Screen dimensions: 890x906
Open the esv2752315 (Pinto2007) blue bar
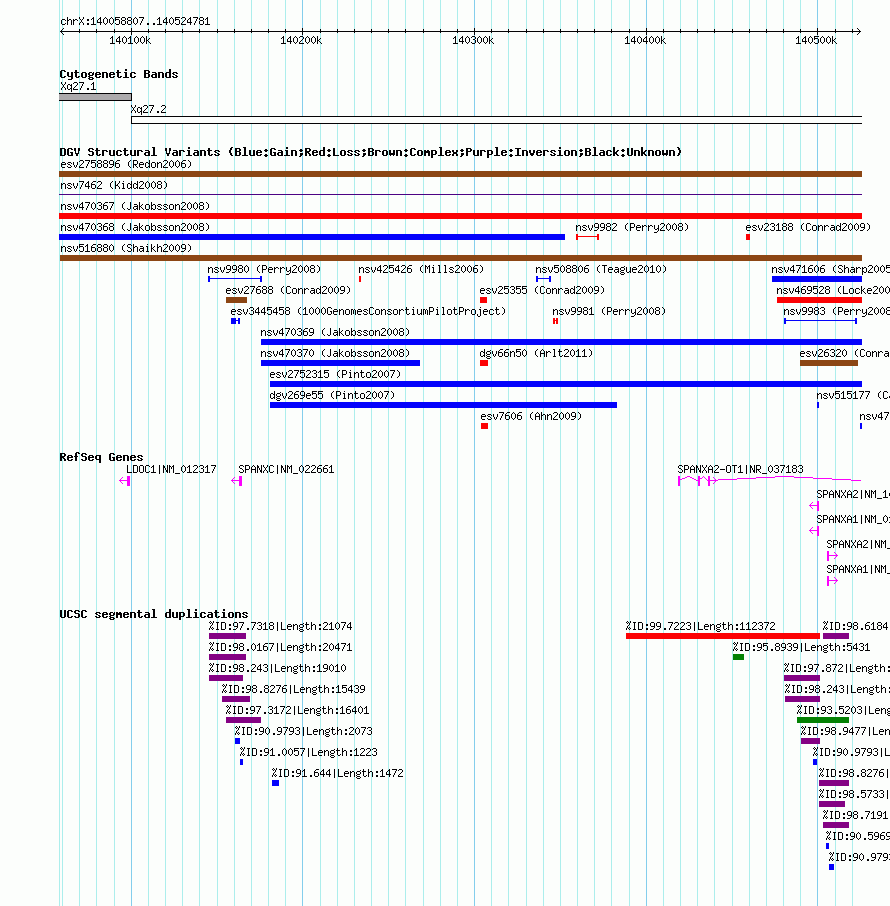566,384
